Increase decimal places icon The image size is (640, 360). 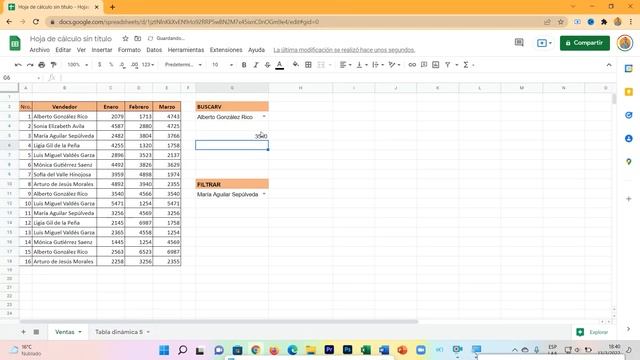[x=134, y=65]
